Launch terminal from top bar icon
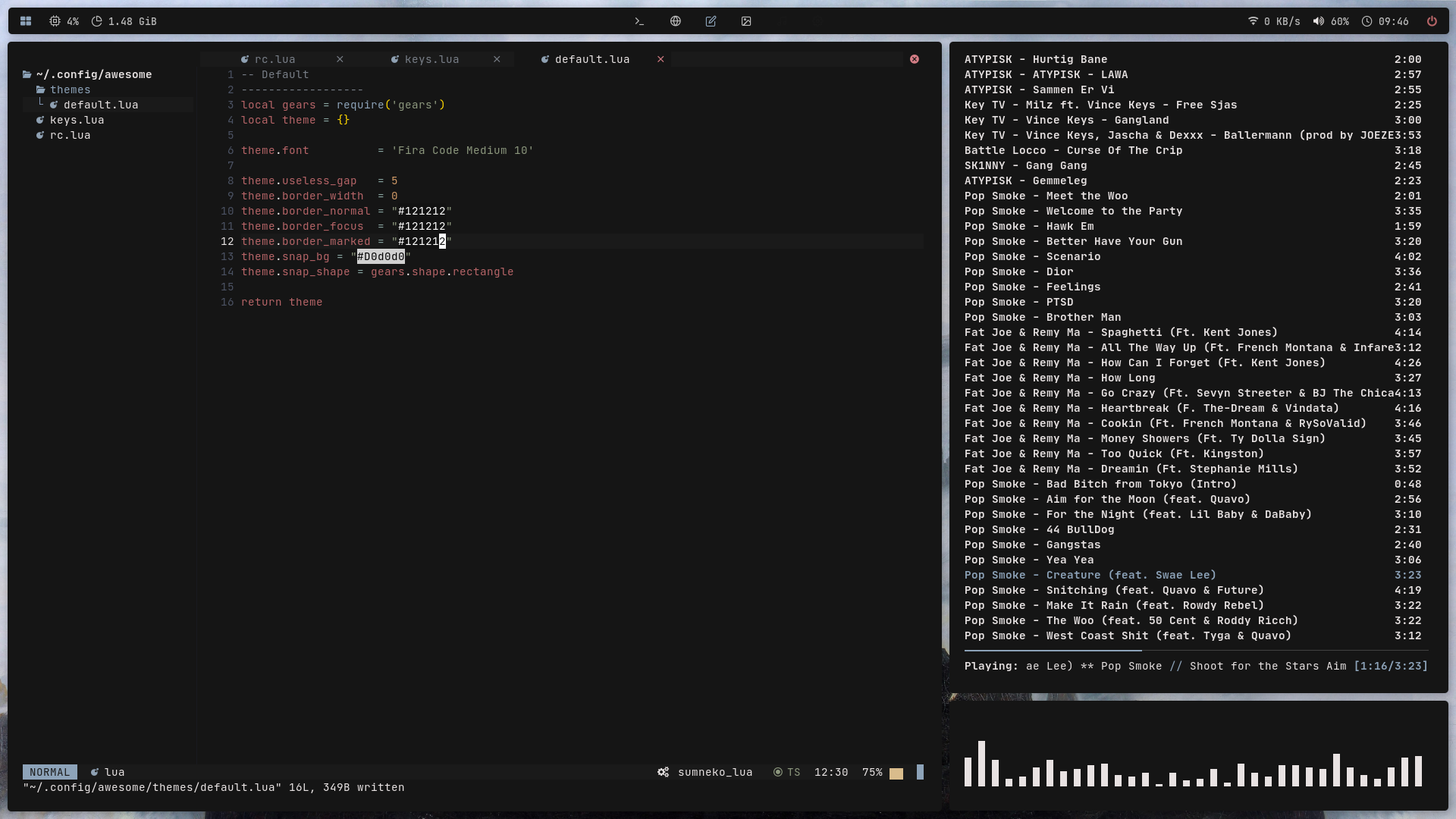Viewport: 1456px width, 819px height. [639, 21]
